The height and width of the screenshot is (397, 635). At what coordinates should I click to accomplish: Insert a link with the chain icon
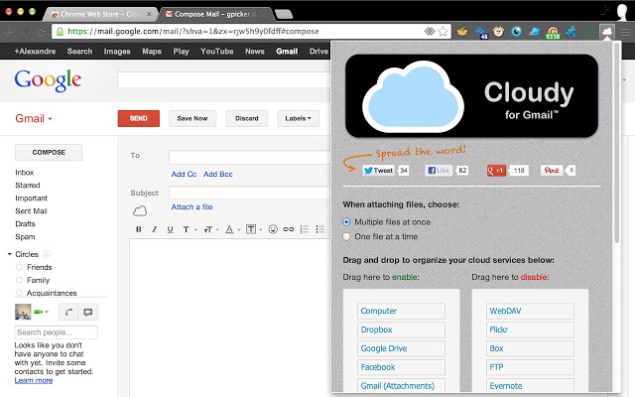click(288, 229)
